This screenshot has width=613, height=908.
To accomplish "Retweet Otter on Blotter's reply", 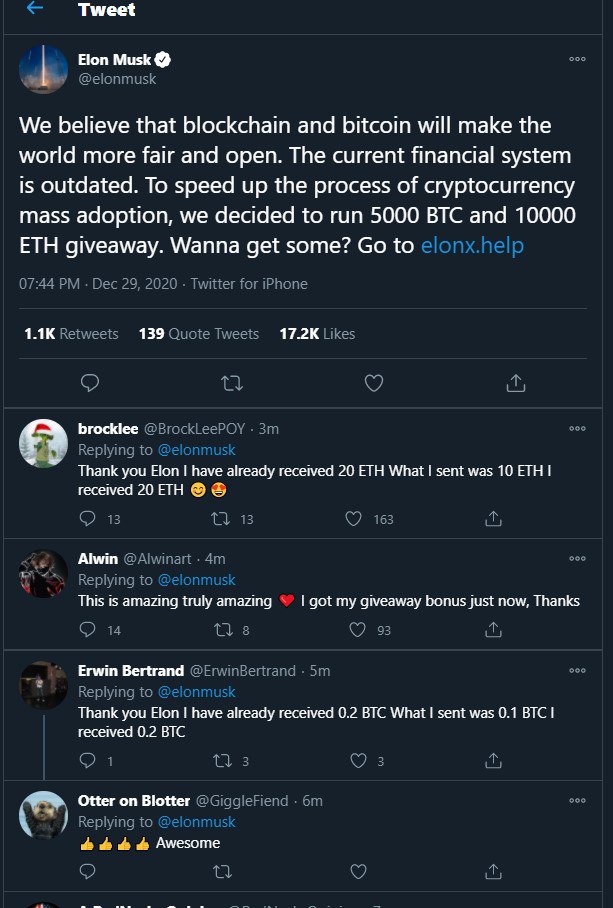I will 222,872.
